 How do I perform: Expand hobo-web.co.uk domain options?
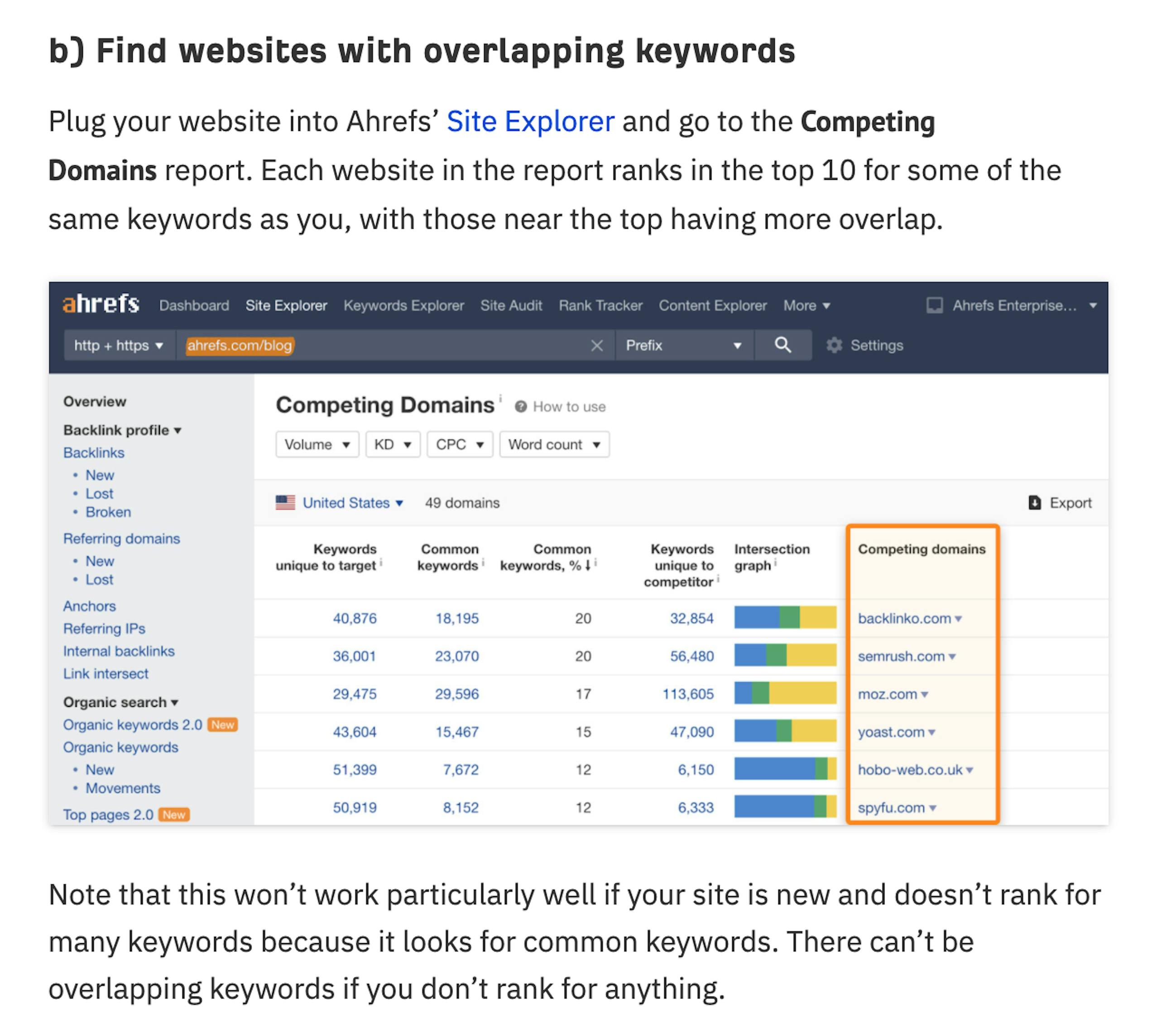[x=970, y=770]
